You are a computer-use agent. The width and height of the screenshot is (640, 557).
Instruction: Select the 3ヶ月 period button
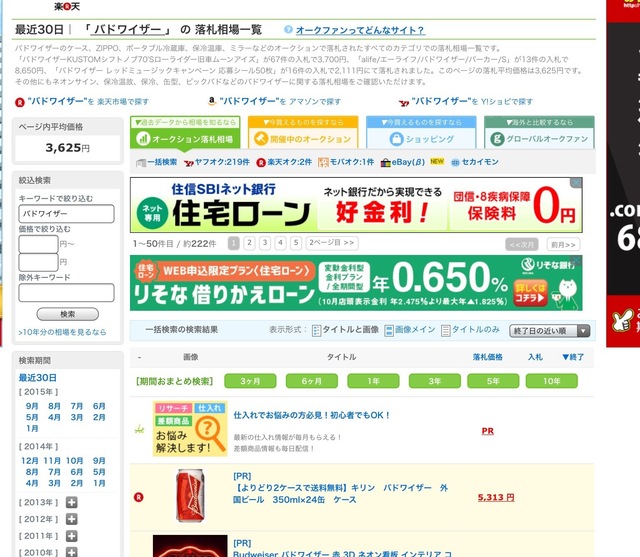click(x=250, y=381)
